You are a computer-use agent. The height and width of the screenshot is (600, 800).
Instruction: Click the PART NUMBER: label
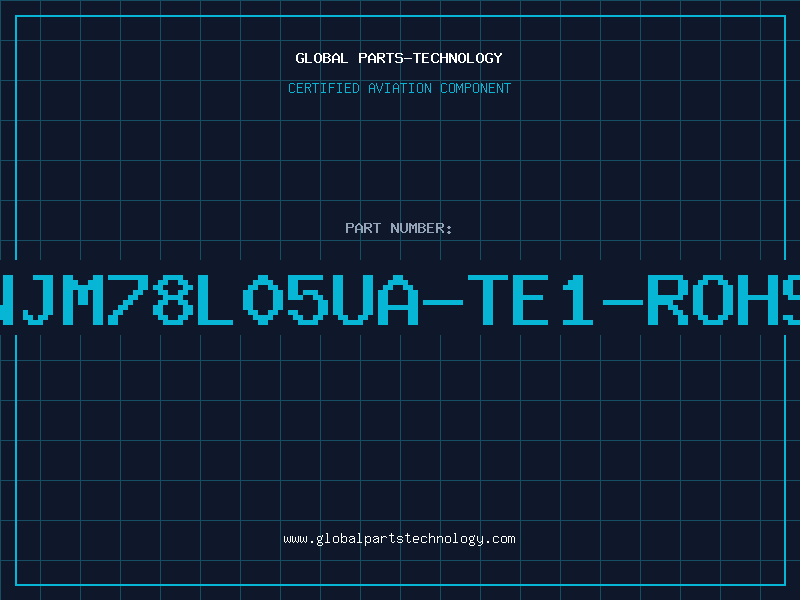pyautogui.click(x=399, y=228)
